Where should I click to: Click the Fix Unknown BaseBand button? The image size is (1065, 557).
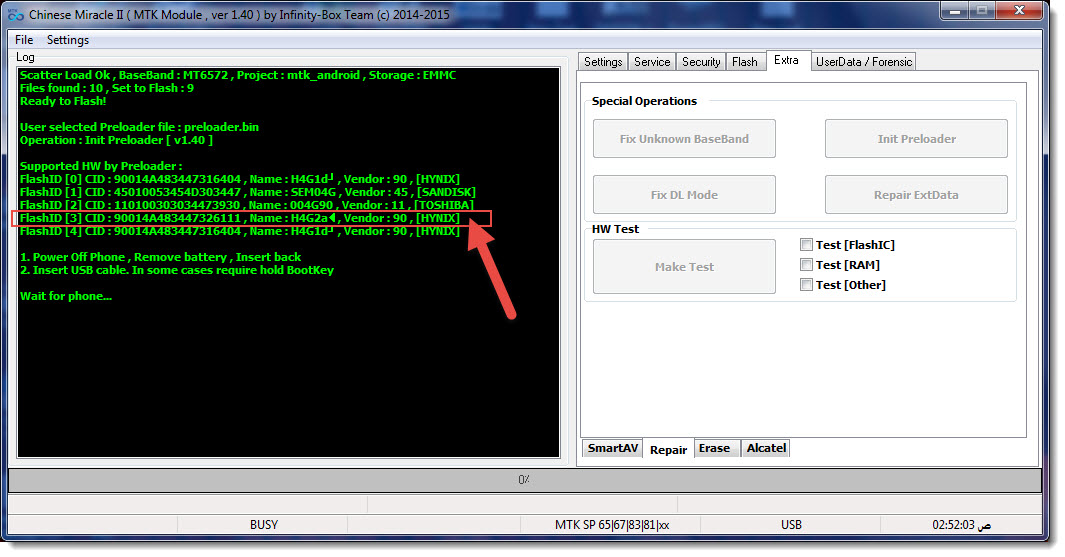click(684, 139)
